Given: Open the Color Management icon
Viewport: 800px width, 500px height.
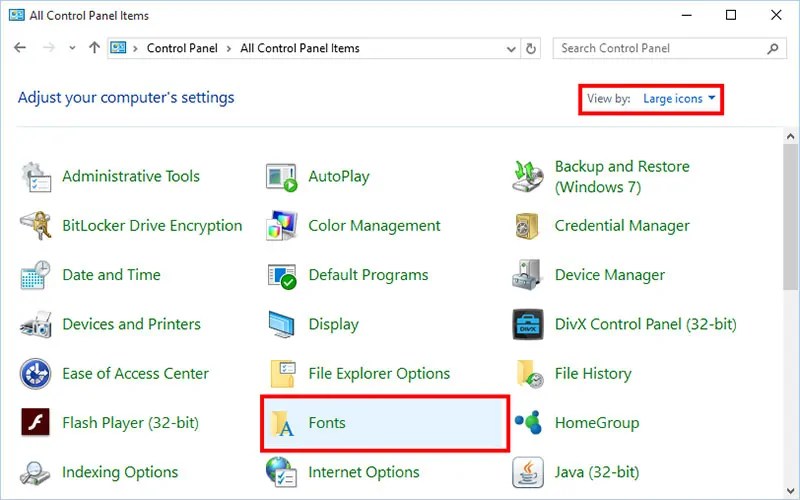Looking at the screenshot, I should pos(282,226).
